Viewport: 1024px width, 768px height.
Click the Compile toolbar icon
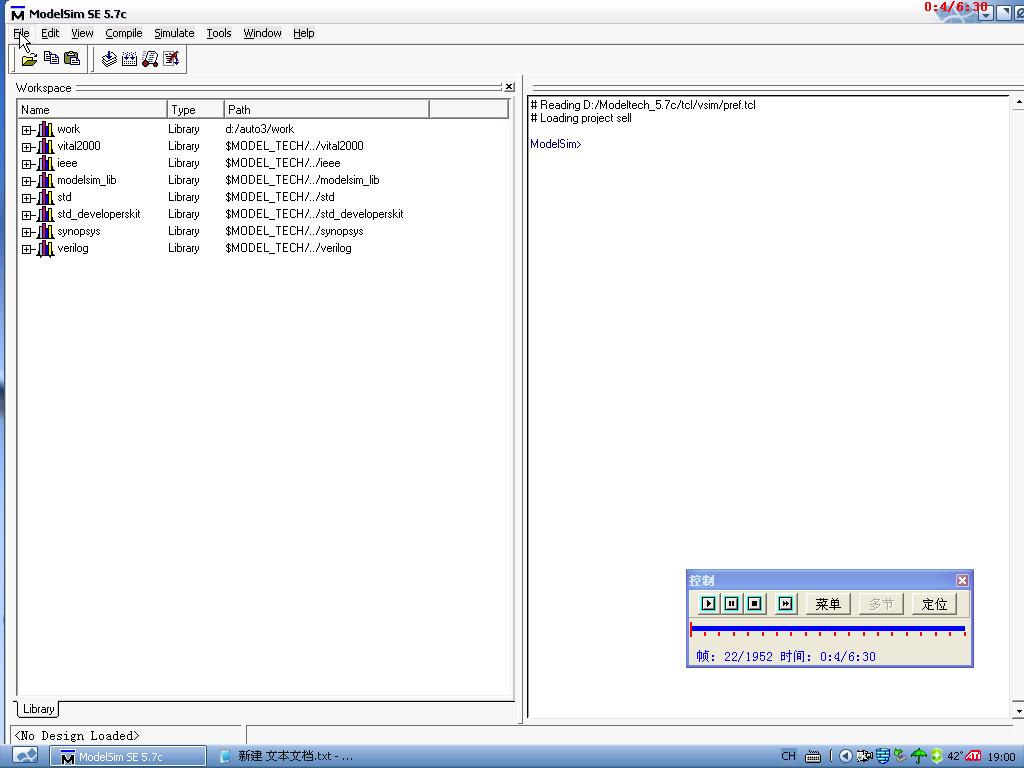pos(109,59)
